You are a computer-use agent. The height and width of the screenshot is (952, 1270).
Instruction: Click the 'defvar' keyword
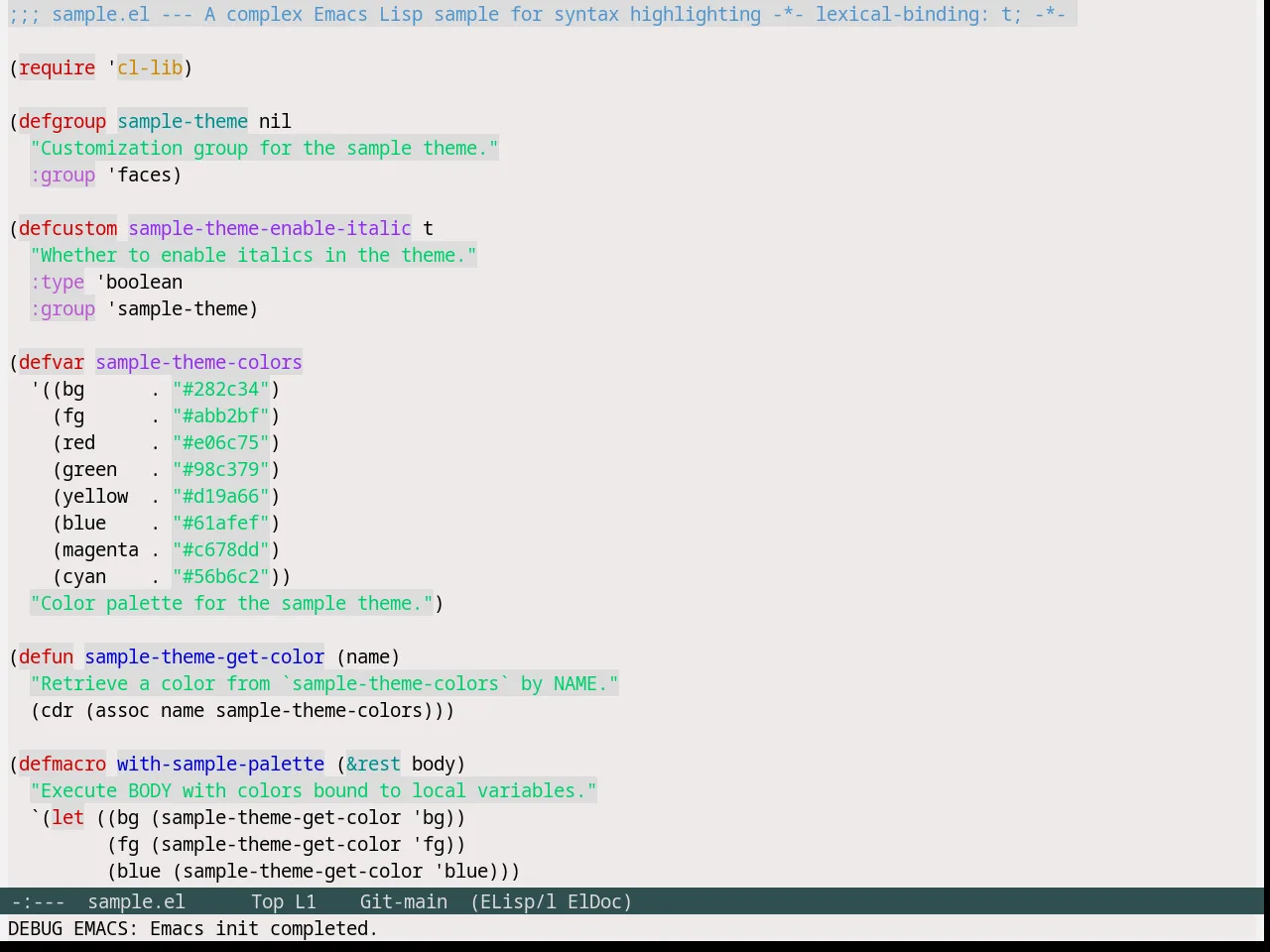(52, 362)
